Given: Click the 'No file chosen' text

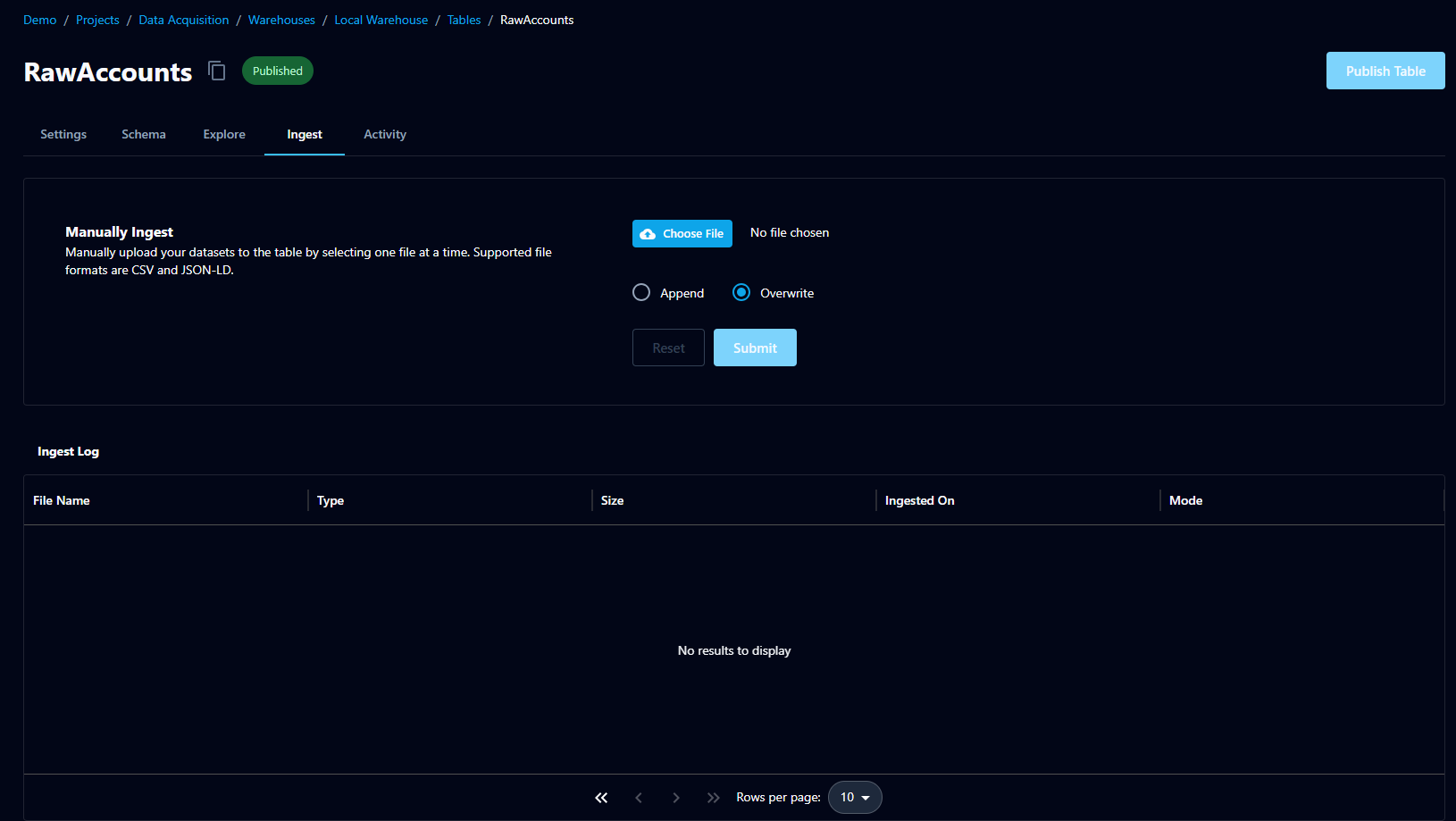Looking at the screenshot, I should pyautogui.click(x=790, y=232).
